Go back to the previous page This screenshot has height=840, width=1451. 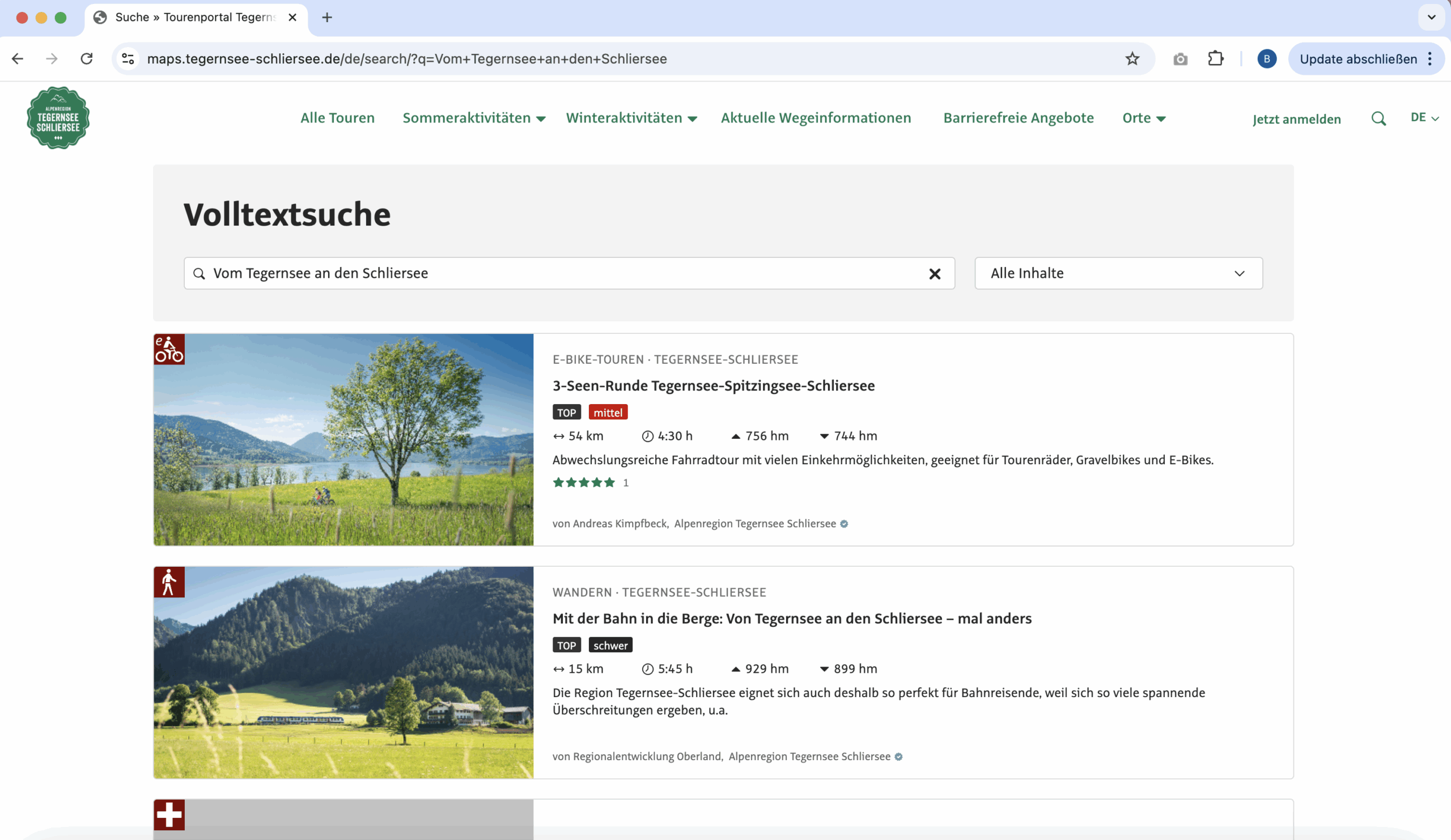(18, 59)
